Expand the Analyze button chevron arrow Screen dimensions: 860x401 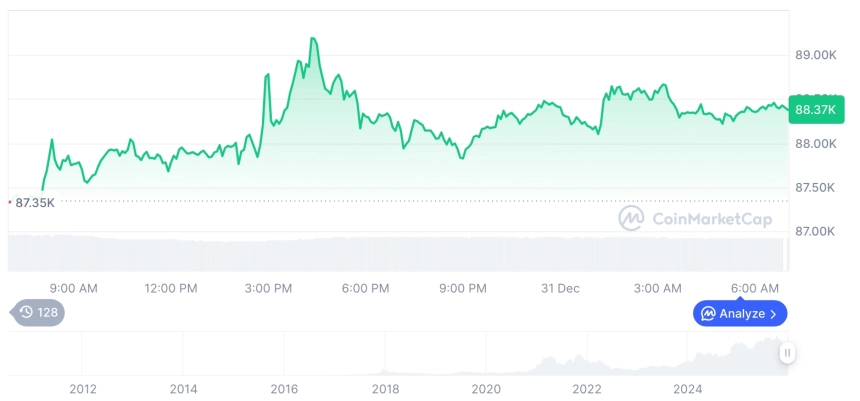click(774, 314)
